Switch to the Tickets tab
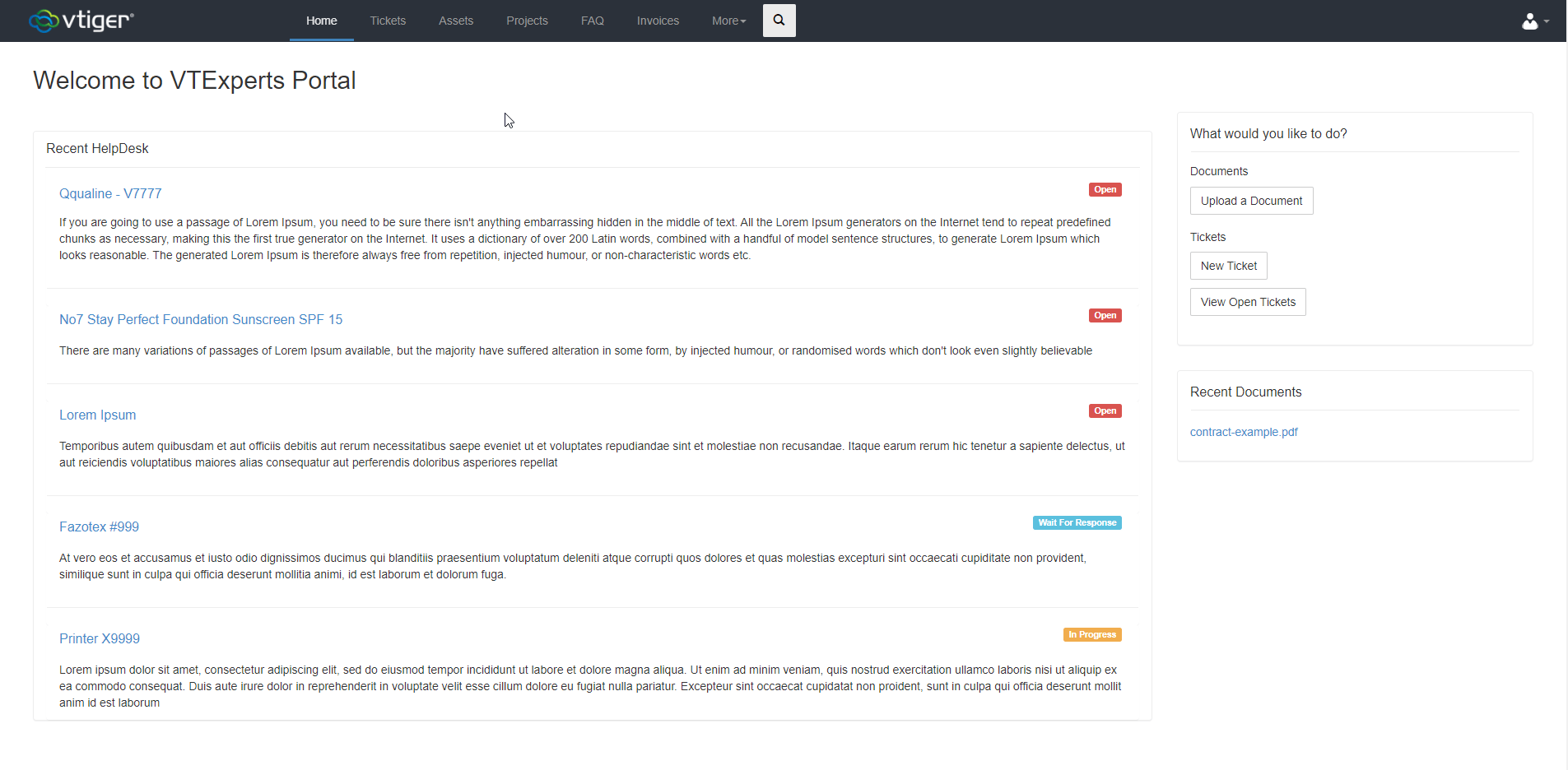1568x770 pixels. pyautogui.click(x=388, y=21)
